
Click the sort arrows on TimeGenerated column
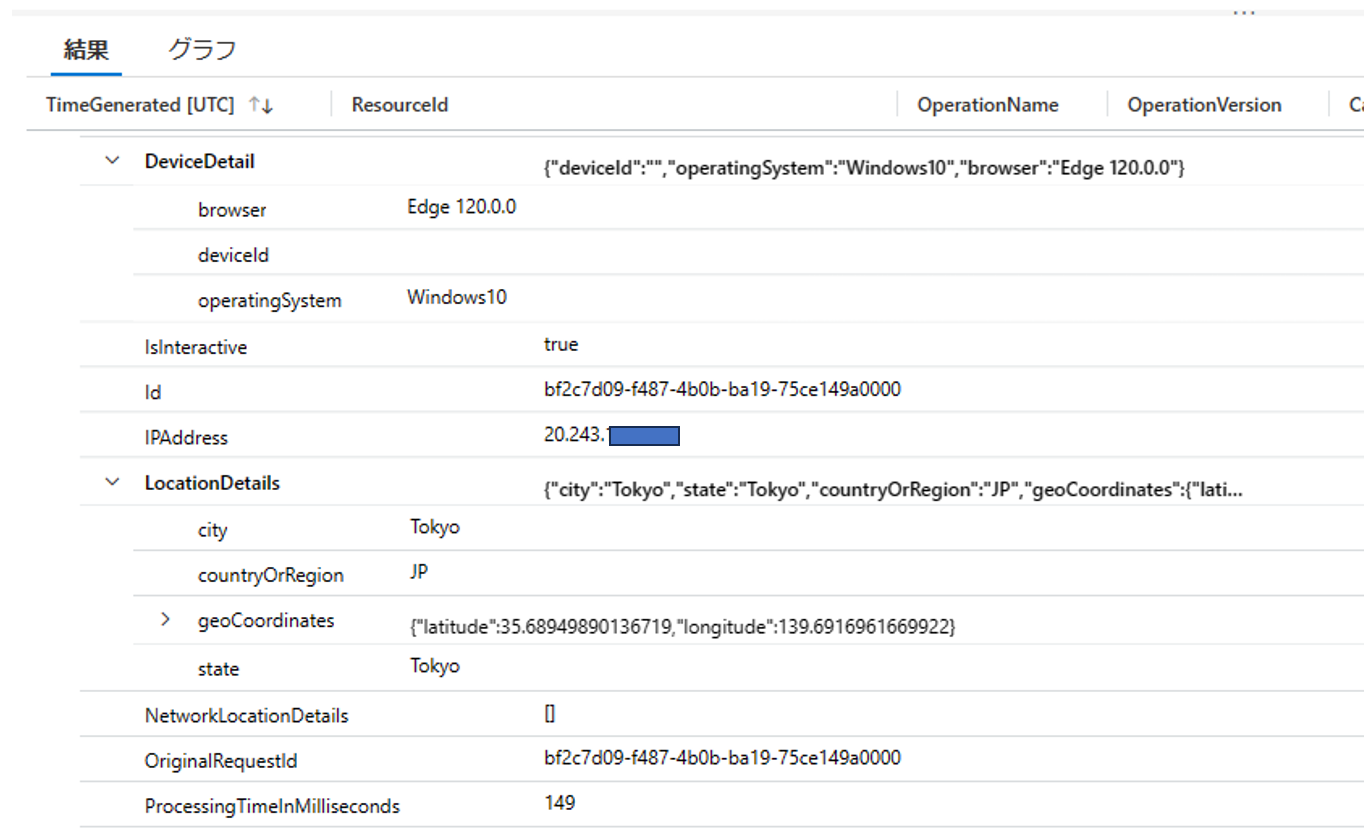pyautogui.click(x=261, y=106)
